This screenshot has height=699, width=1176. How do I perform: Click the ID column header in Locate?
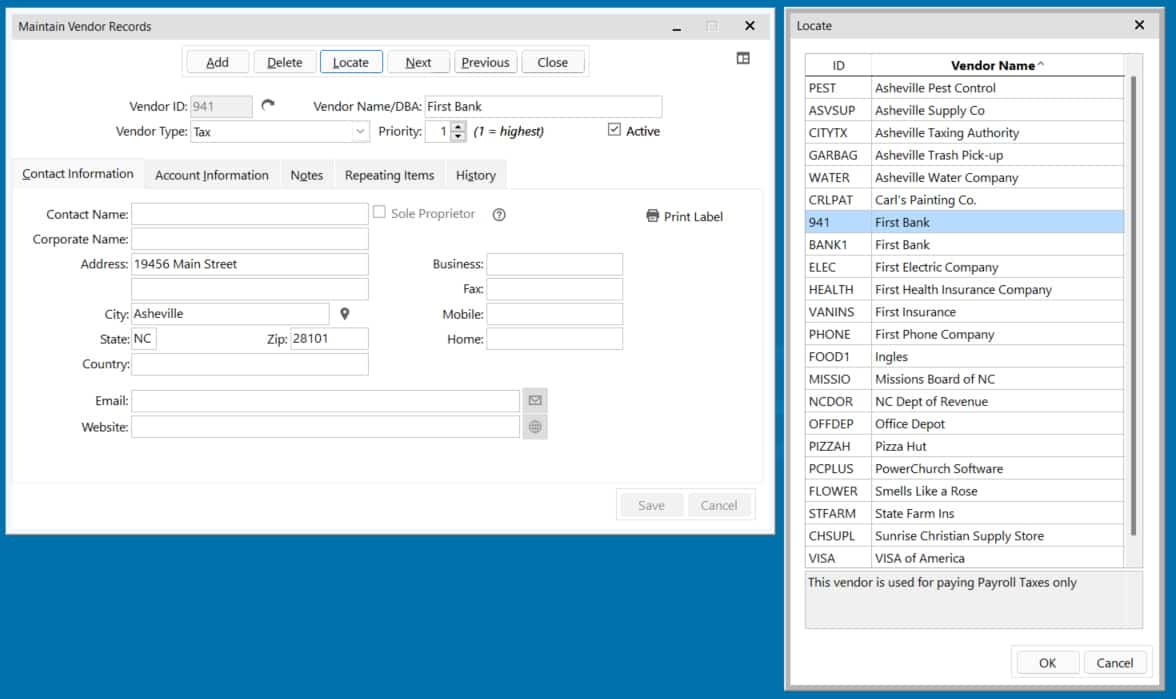(838, 65)
